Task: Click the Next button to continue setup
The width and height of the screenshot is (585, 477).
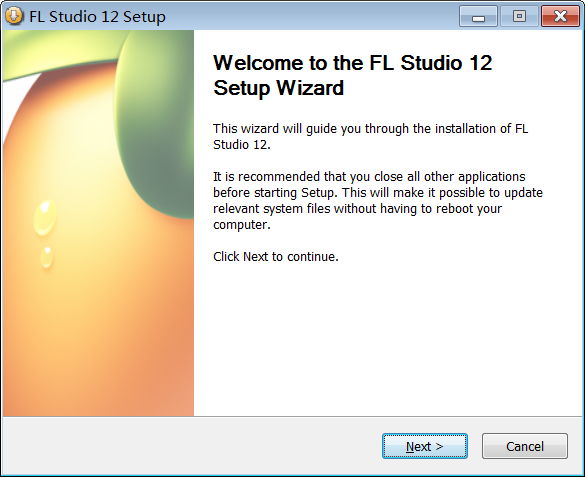Action: point(425,446)
